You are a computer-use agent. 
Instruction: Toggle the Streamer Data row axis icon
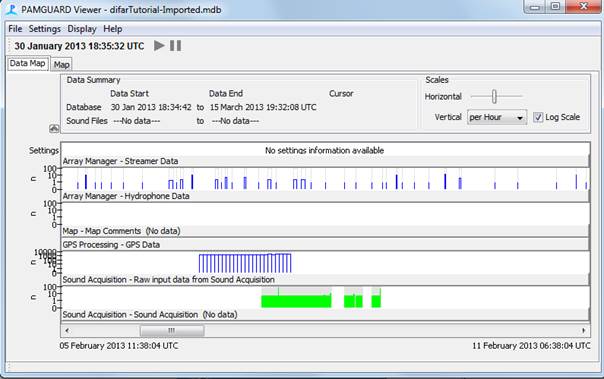point(34,179)
